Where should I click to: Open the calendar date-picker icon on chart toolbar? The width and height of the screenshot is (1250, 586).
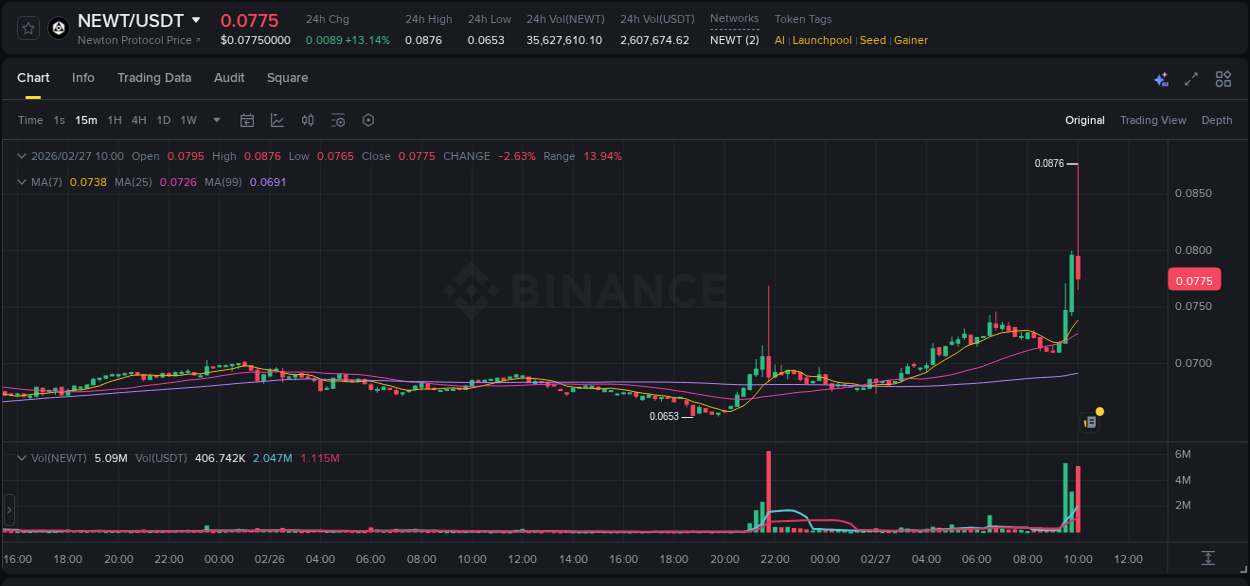(247, 120)
